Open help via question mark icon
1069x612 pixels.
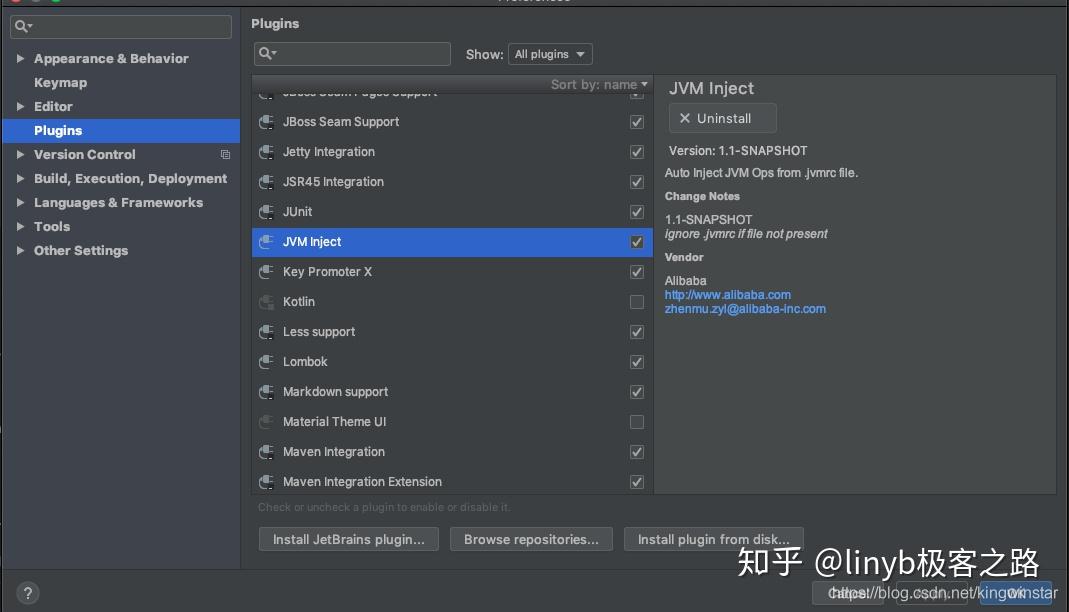pos(28,592)
